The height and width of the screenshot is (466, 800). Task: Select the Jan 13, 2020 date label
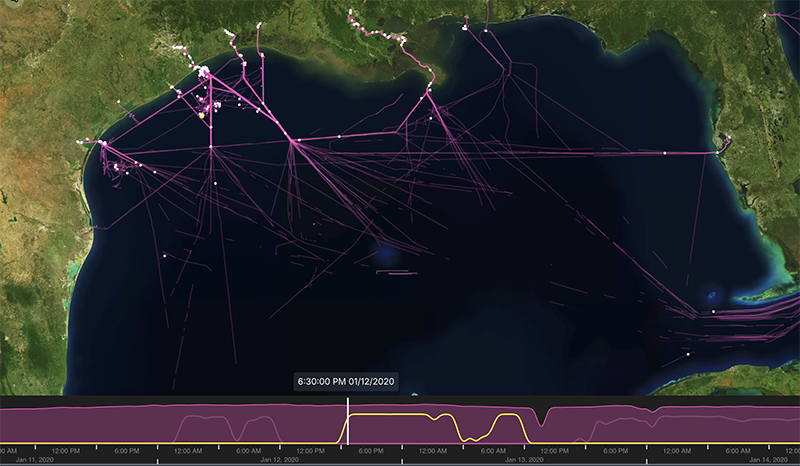[524, 460]
